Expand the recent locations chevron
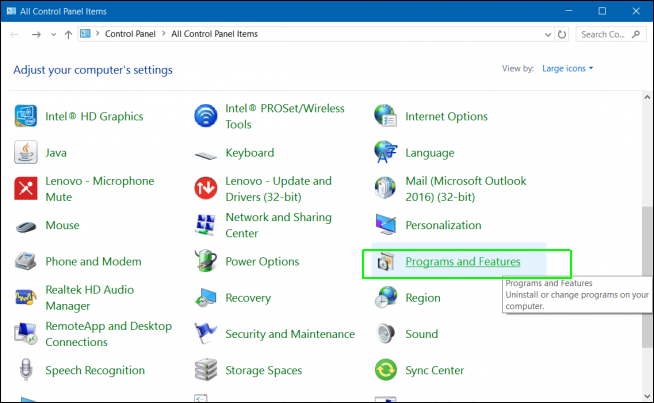 tap(53, 35)
